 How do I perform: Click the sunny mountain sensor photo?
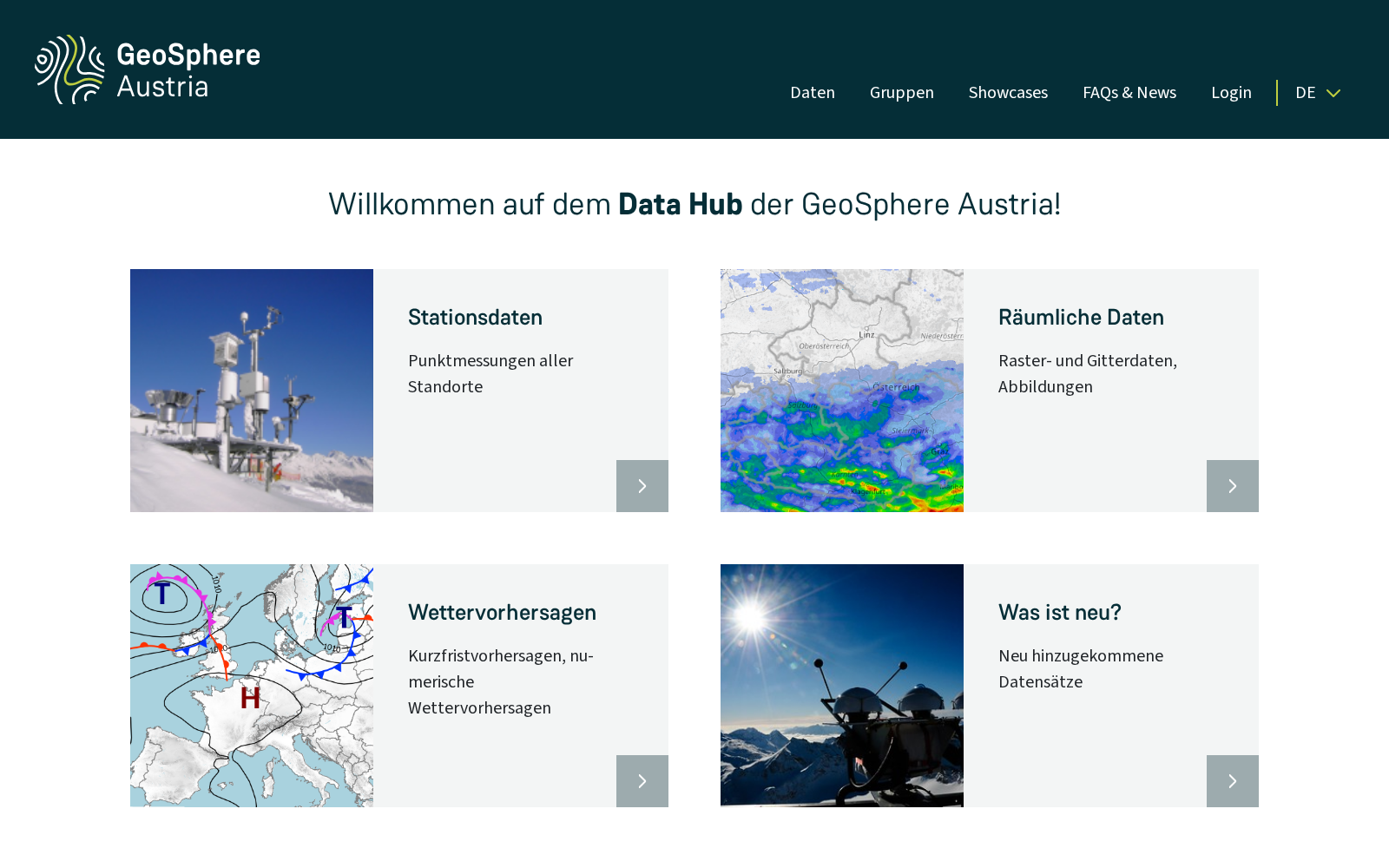pos(842,686)
